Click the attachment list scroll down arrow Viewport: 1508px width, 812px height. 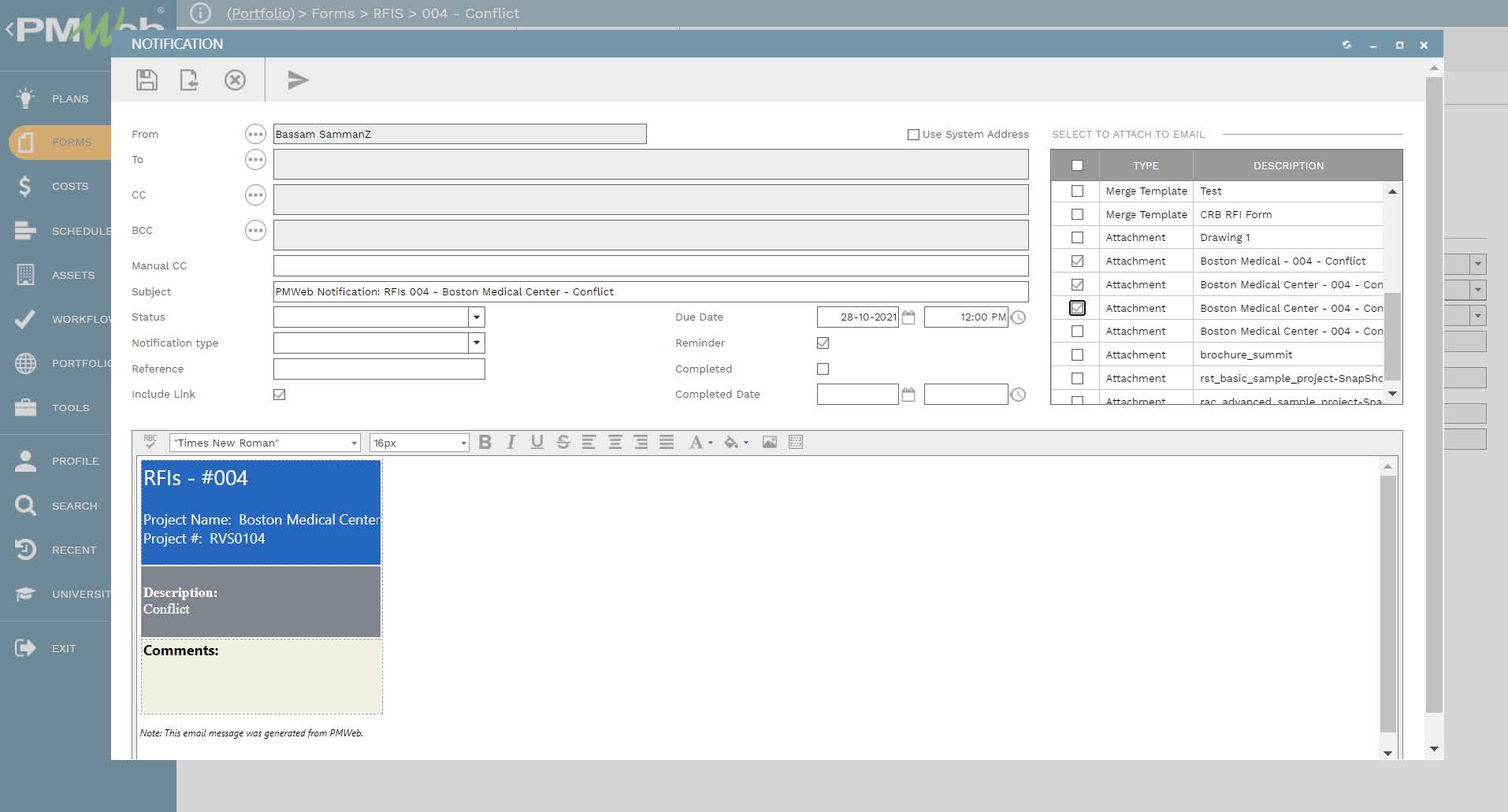coord(1392,394)
